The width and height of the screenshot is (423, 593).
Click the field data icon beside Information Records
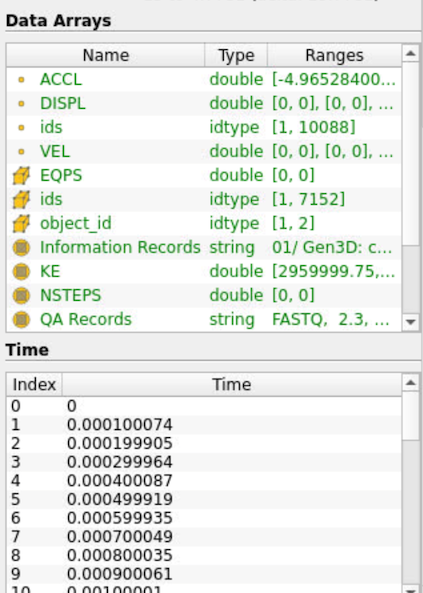(x=21, y=247)
